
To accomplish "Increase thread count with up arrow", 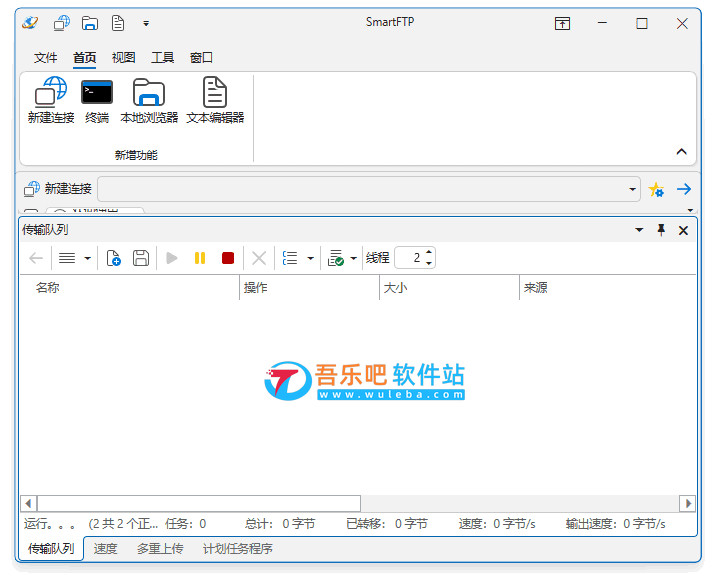I will pos(429,253).
